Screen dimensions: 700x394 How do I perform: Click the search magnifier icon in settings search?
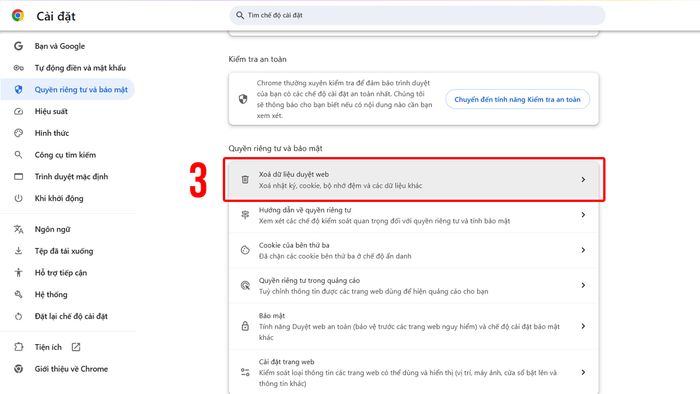[240, 15]
